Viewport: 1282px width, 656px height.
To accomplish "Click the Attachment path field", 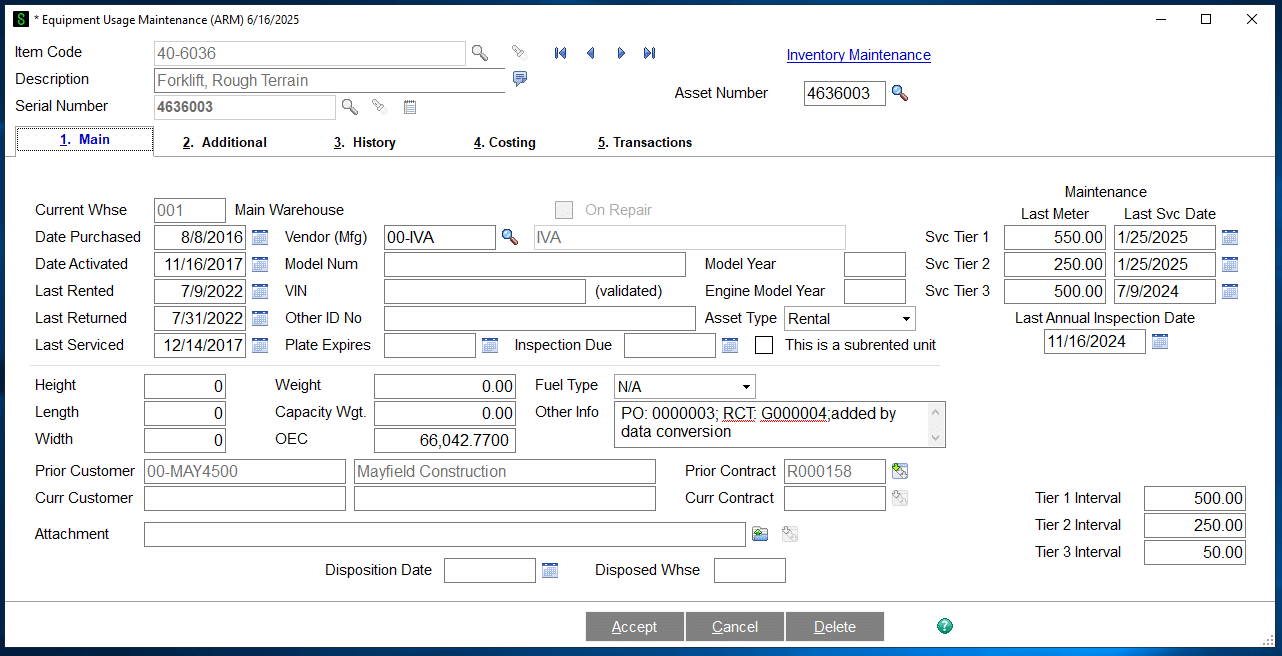I will tap(445, 535).
